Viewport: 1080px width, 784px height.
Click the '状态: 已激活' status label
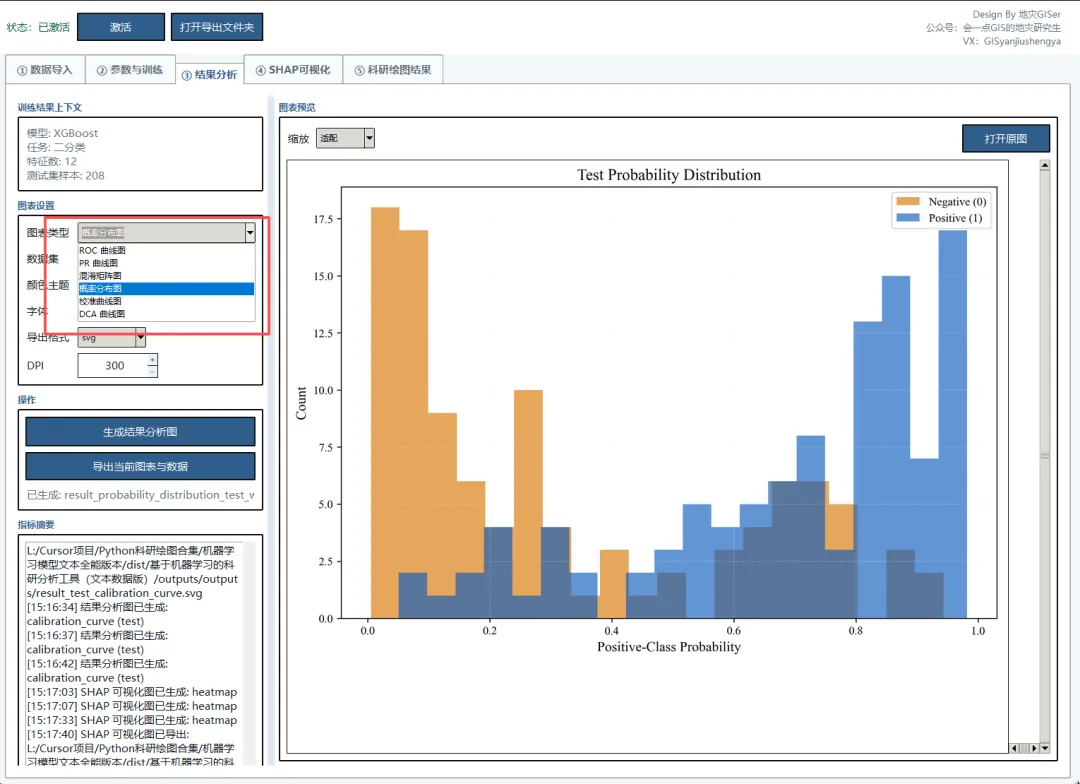click(38, 28)
